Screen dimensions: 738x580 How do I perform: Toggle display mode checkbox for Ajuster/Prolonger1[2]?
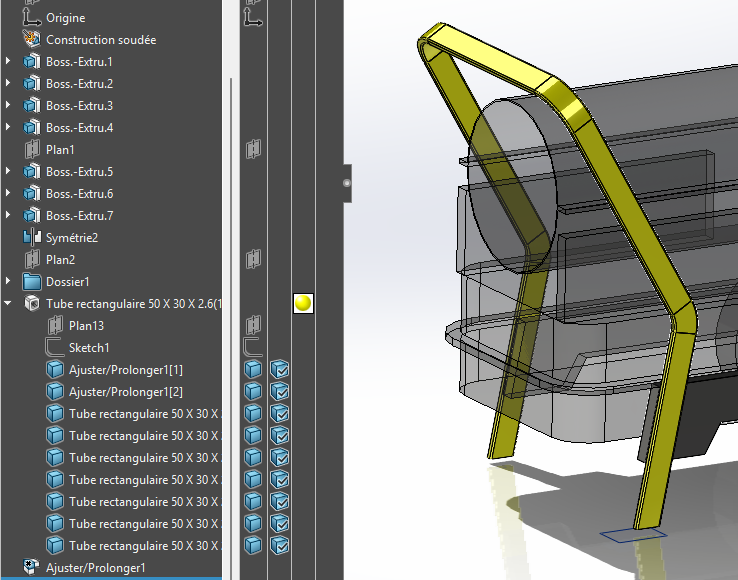pyautogui.click(x=280, y=392)
